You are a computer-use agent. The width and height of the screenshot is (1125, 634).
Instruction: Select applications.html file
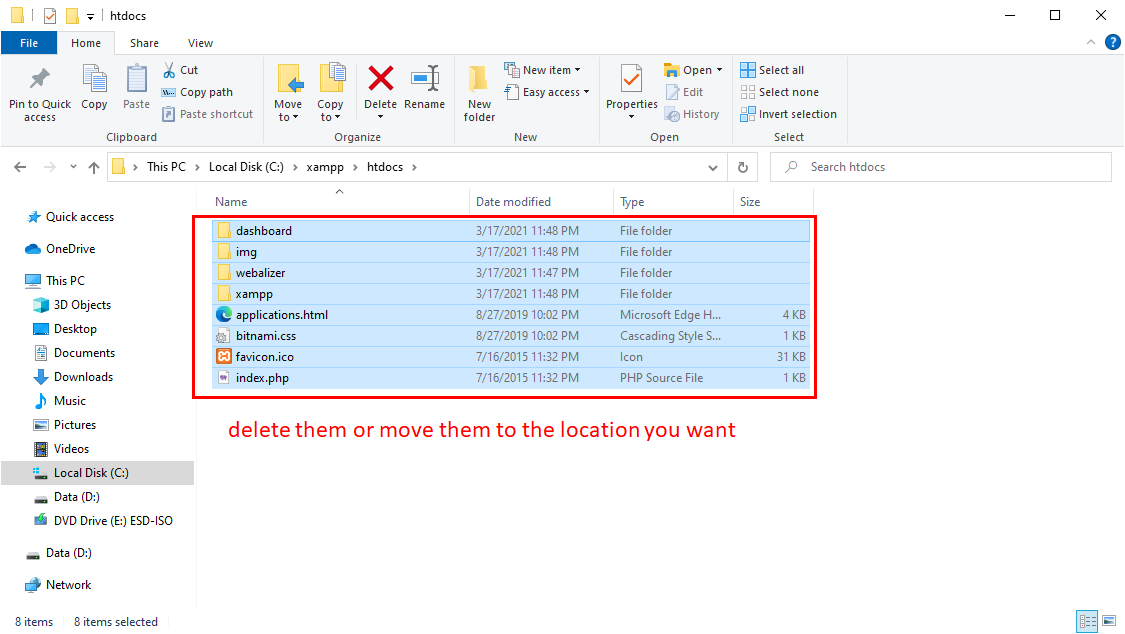pyautogui.click(x=511, y=315)
